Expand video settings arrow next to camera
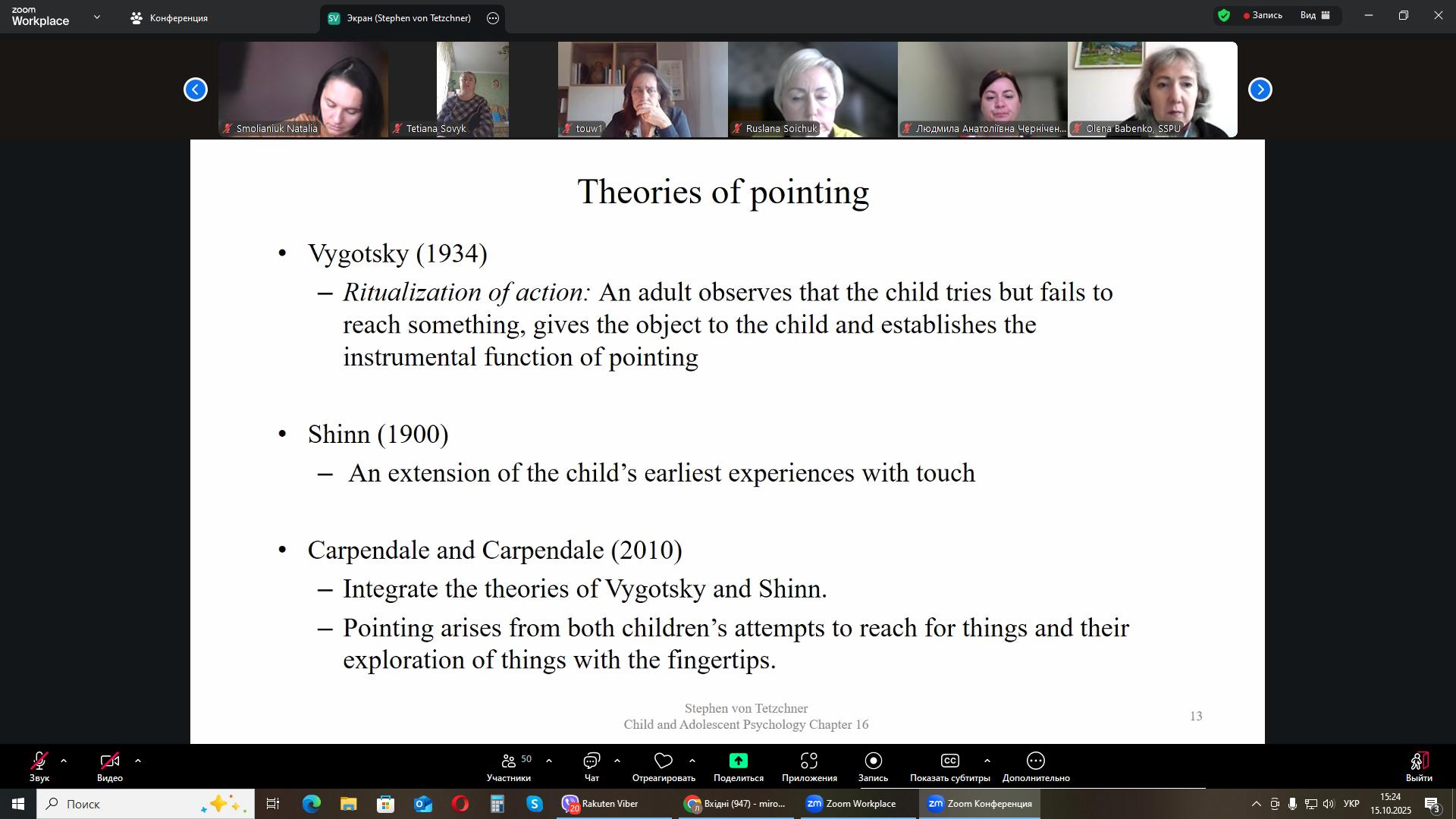Screen dimensions: 1456x819 click(138, 761)
